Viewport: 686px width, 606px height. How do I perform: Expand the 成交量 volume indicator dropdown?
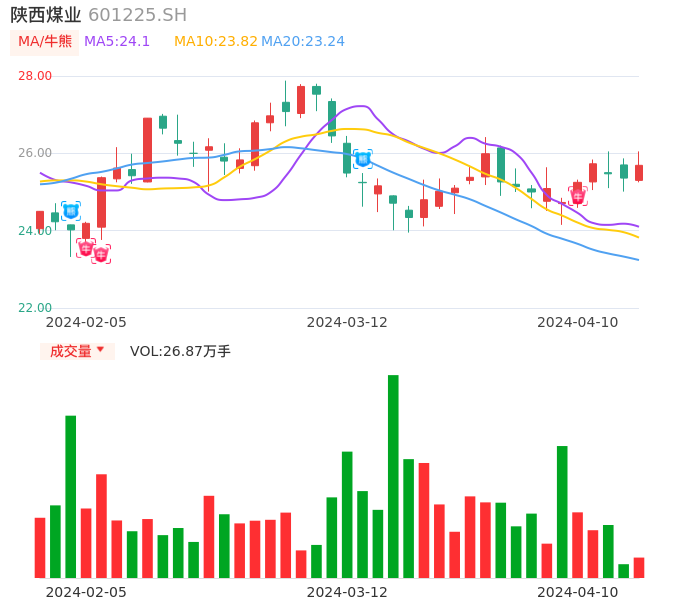pos(77,351)
